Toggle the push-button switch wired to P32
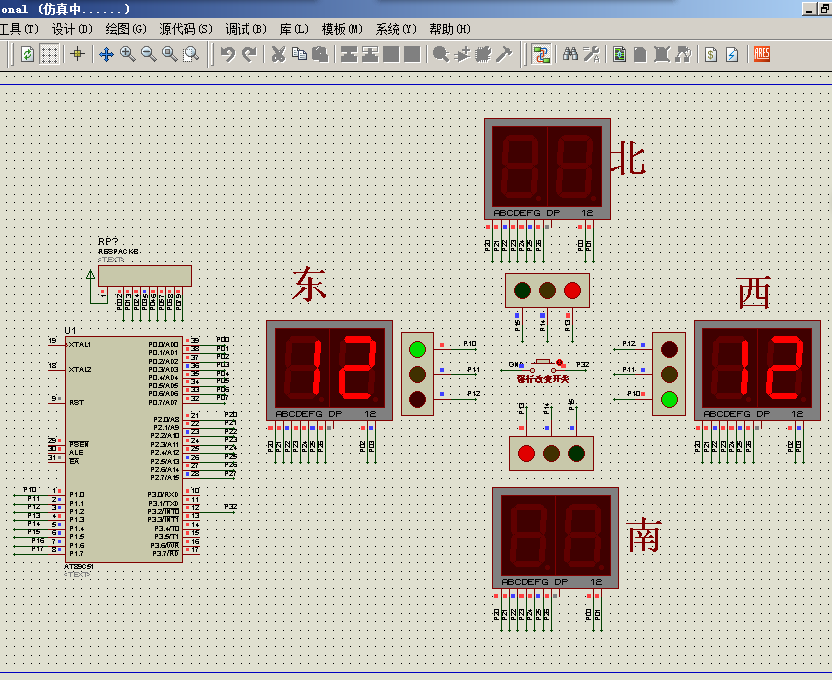The width and height of the screenshot is (832, 680). 543,365
